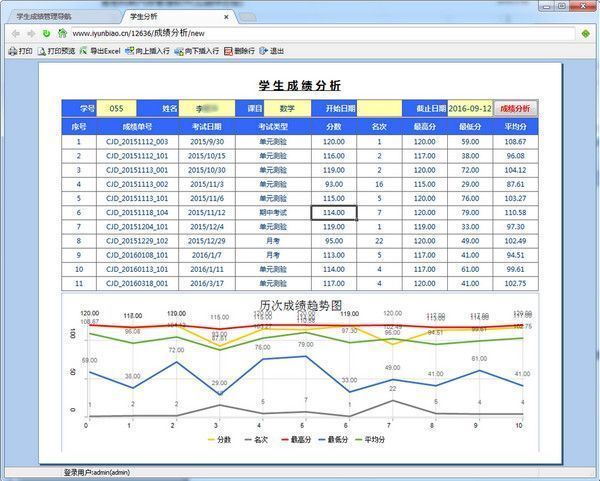Go to the home page icon
Image resolution: width=600 pixels, height=481 pixels.
(62, 33)
